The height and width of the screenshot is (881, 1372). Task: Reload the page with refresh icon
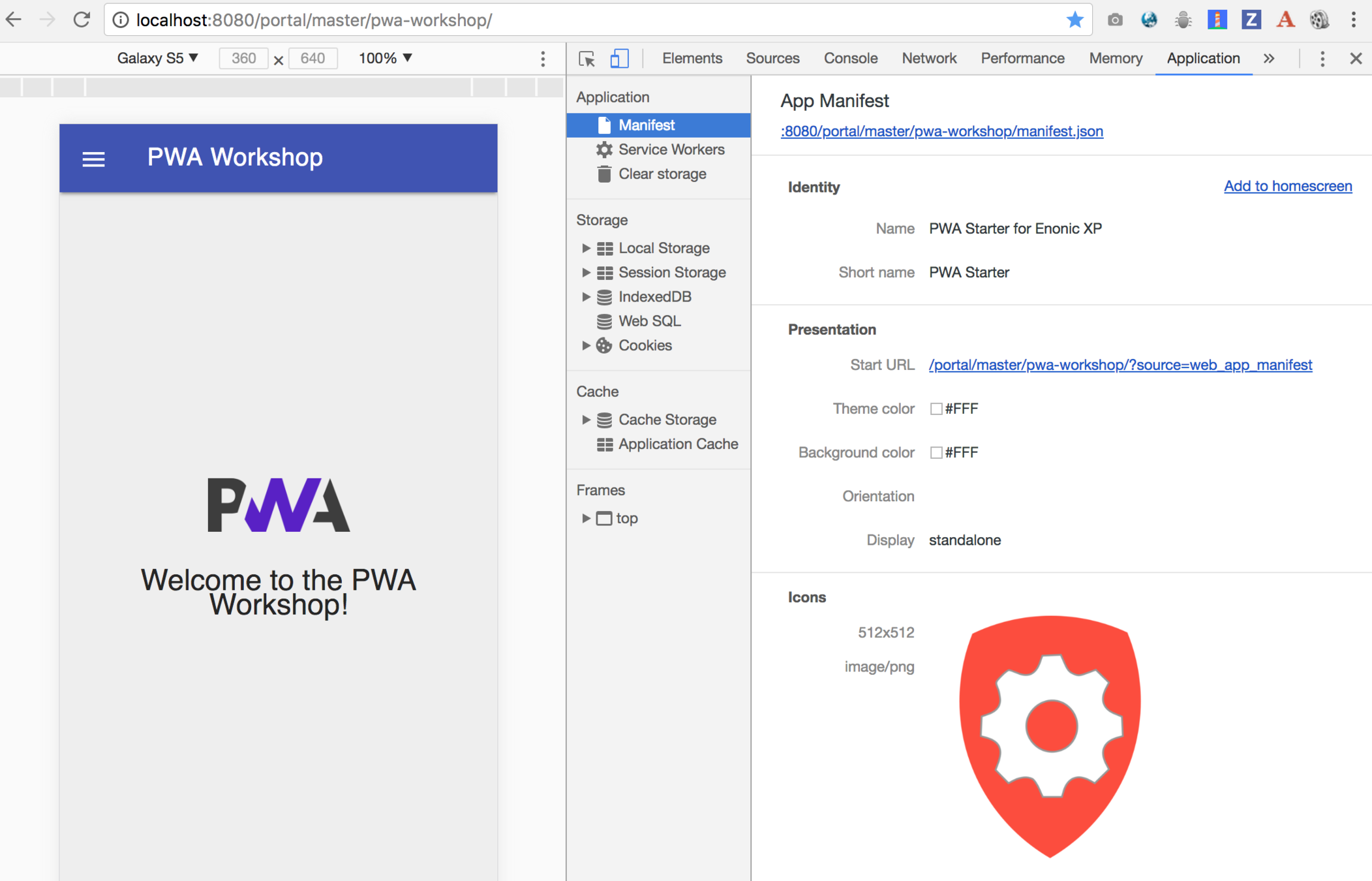[x=82, y=20]
